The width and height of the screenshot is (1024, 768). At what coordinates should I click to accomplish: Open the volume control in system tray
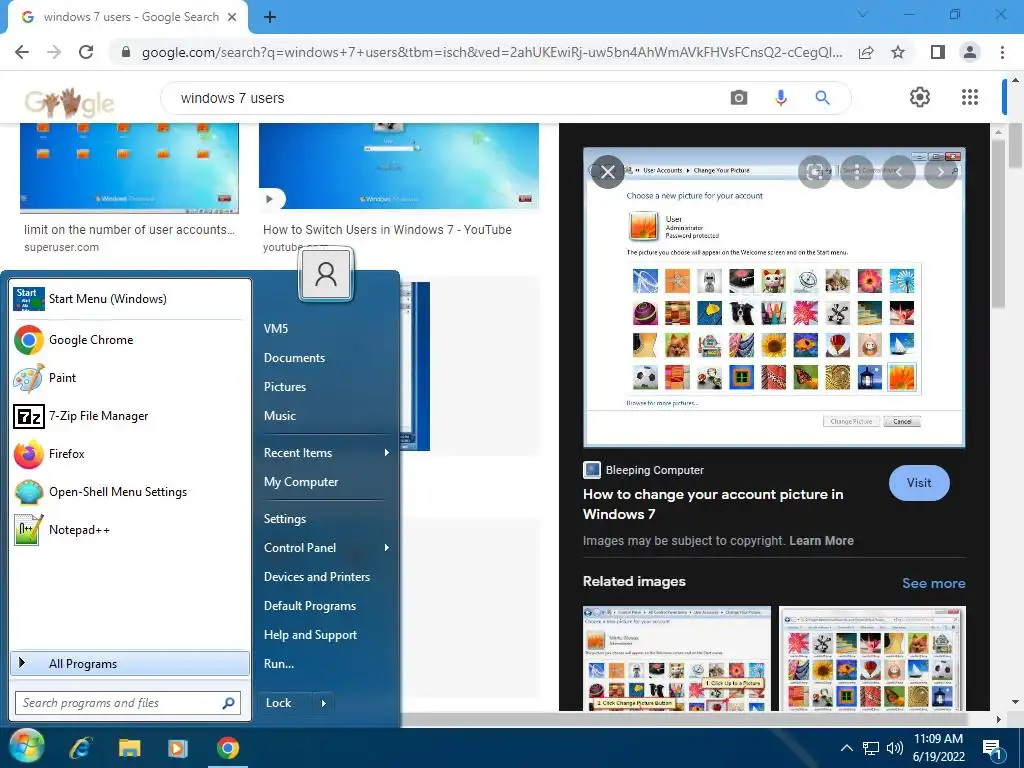pyautogui.click(x=895, y=748)
